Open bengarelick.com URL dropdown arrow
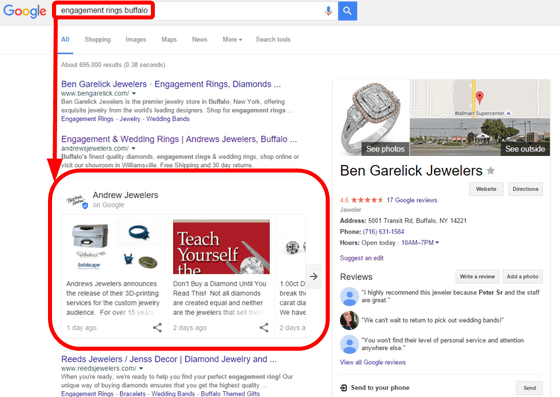 point(134,94)
